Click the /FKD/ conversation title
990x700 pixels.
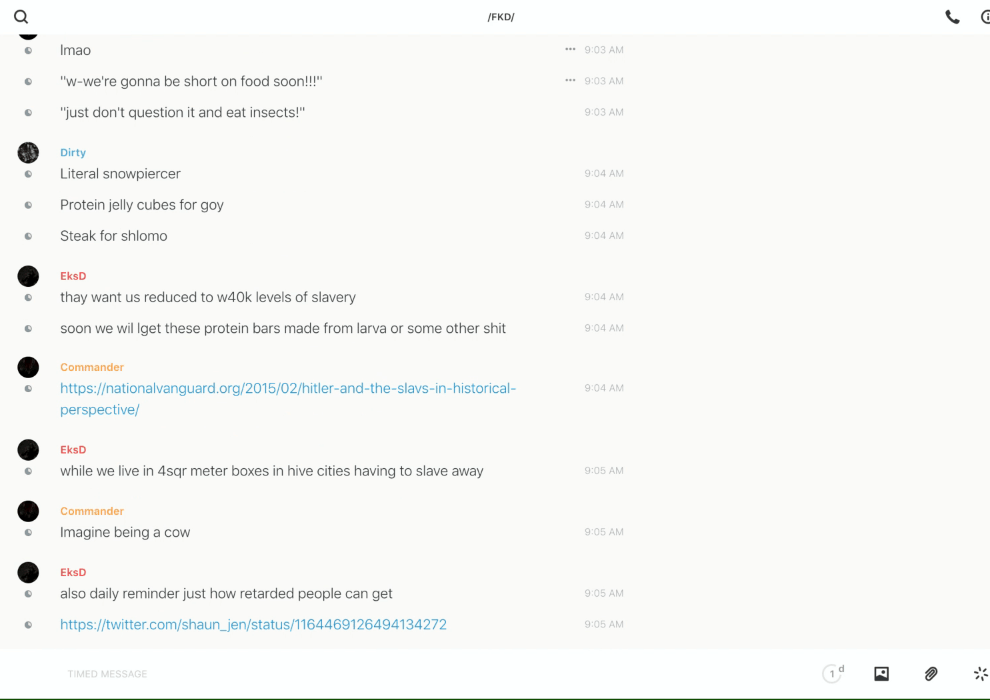[x=500, y=17]
